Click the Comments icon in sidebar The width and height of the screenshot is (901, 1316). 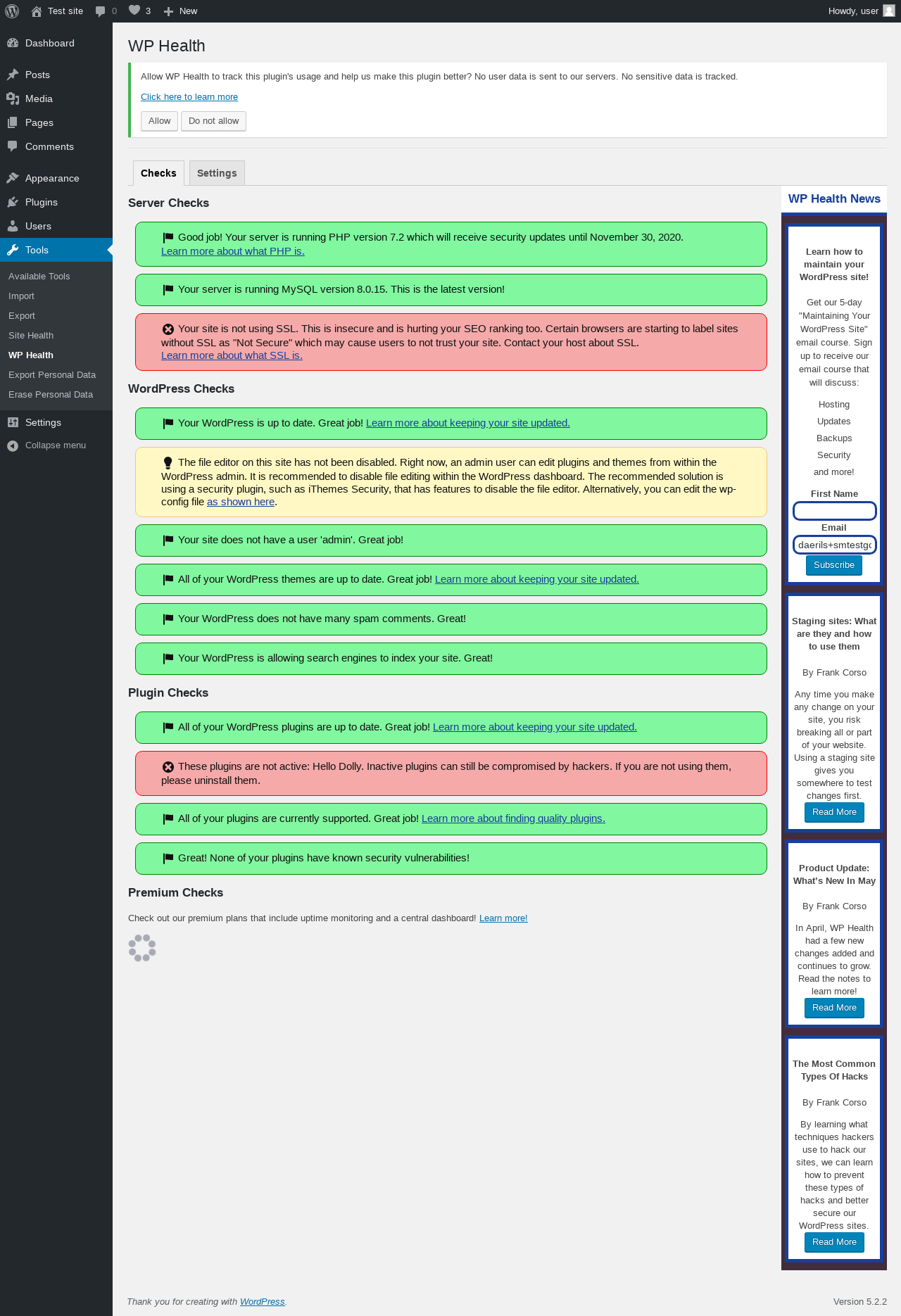pos(13,146)
